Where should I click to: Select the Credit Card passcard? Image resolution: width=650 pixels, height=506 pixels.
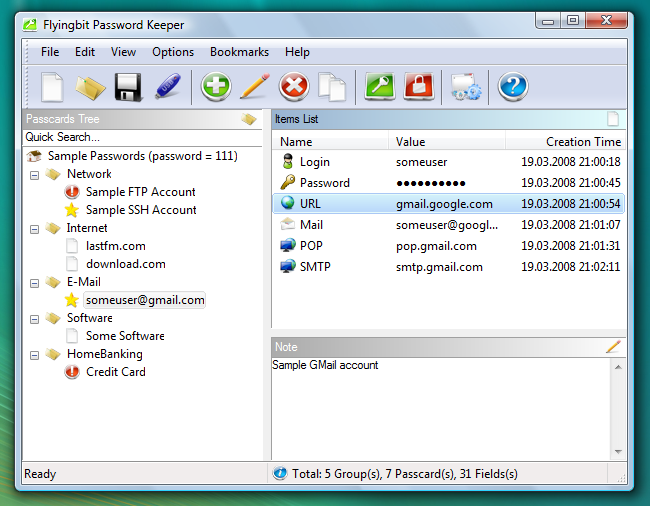116,372
